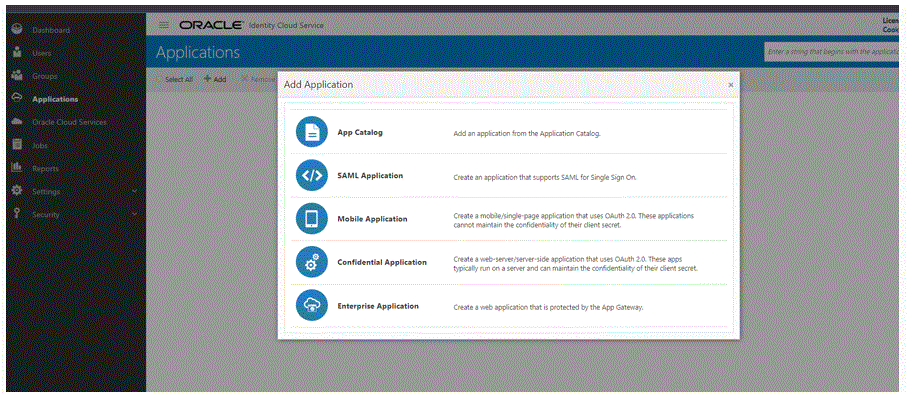Choose Confidential Application option label
Screen dimensions: 908x397
pyautogui.click(x=382, y=262)
